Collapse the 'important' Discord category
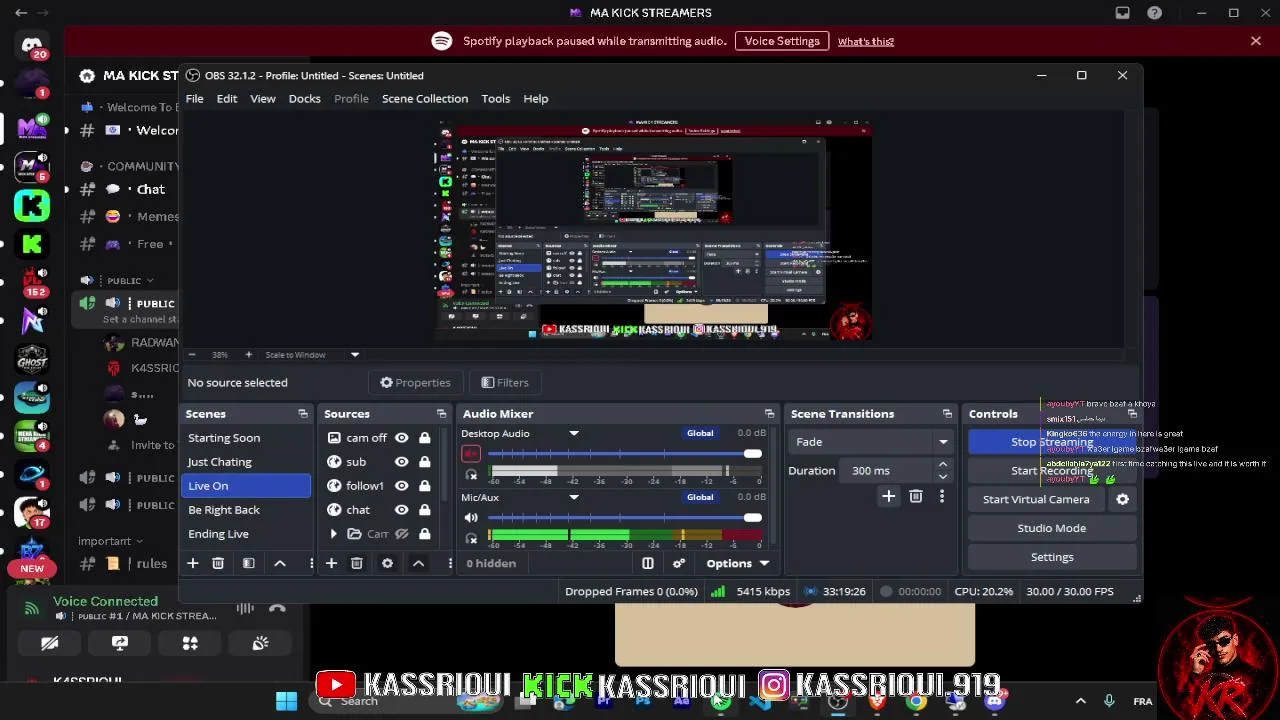 tap(112, 541)
